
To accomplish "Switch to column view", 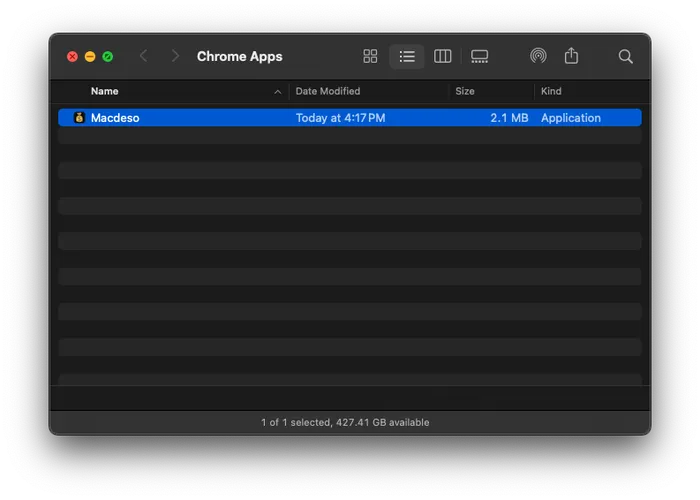I will (442, 56).
